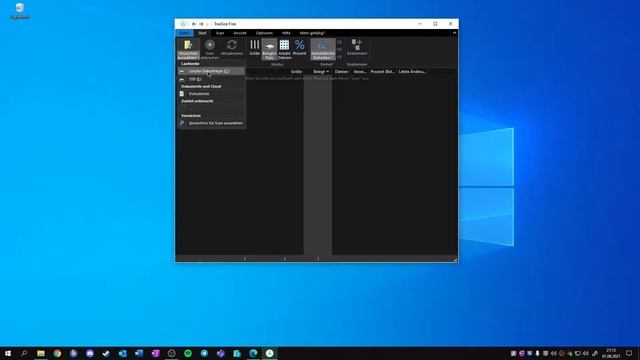Switch to the Optionen ribbon tab
The height and width of the screenshot is (360, 640).
264,33
